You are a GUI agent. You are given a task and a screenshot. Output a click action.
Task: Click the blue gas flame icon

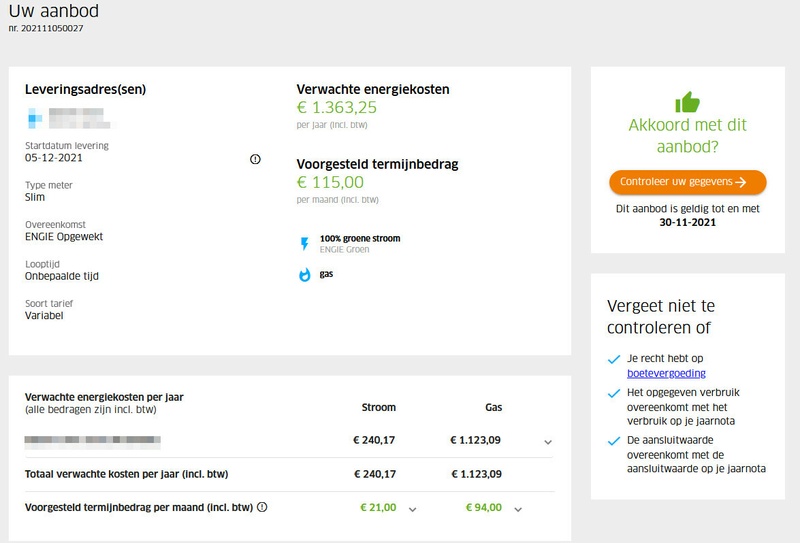click(305, 274)
